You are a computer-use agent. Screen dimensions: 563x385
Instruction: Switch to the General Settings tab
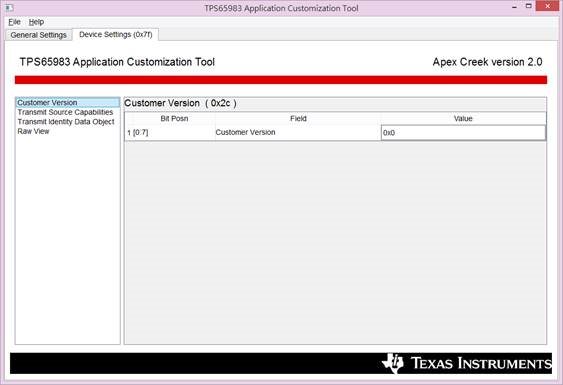tap(38, 35)
